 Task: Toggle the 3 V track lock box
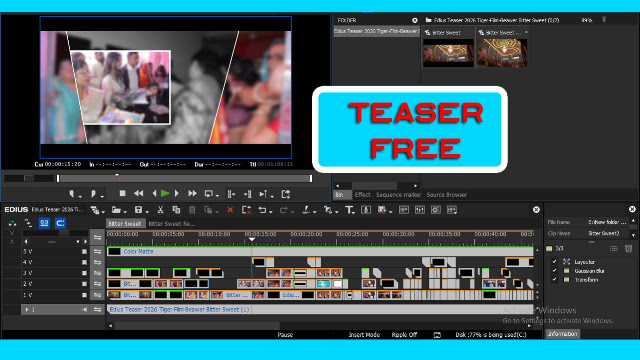[x=84, y=273]
